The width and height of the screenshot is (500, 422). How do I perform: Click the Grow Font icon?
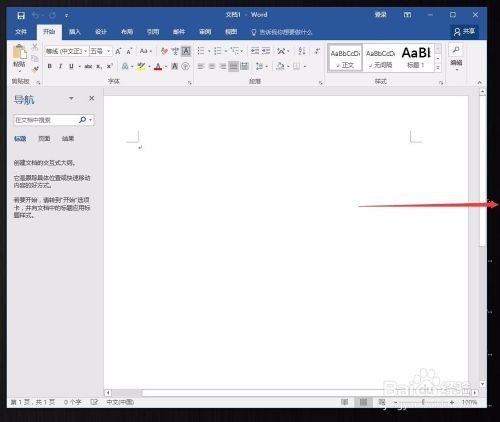(x=118, y=51)
